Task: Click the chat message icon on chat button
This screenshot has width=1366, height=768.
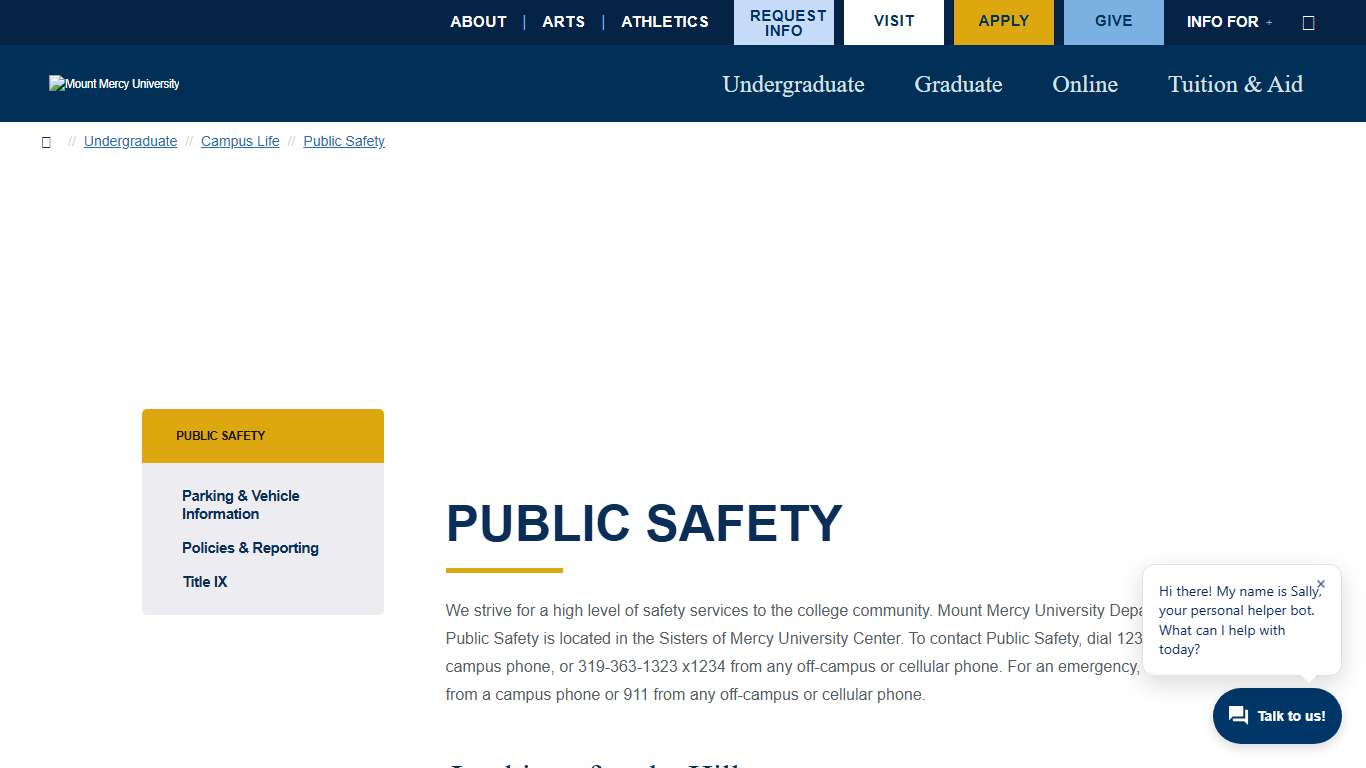Action: coord(1237,715)
